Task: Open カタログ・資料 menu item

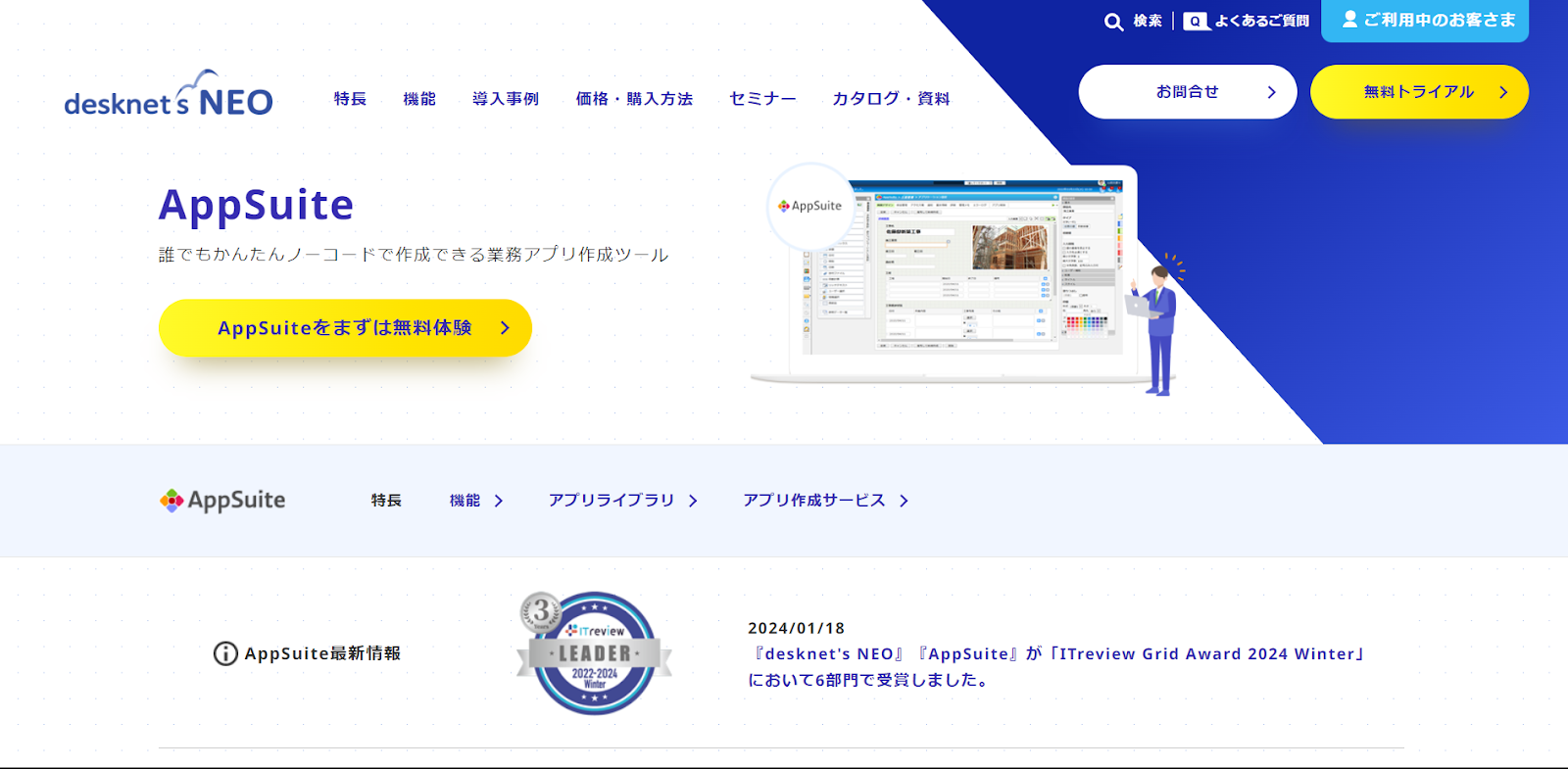Action: point(891,99)
